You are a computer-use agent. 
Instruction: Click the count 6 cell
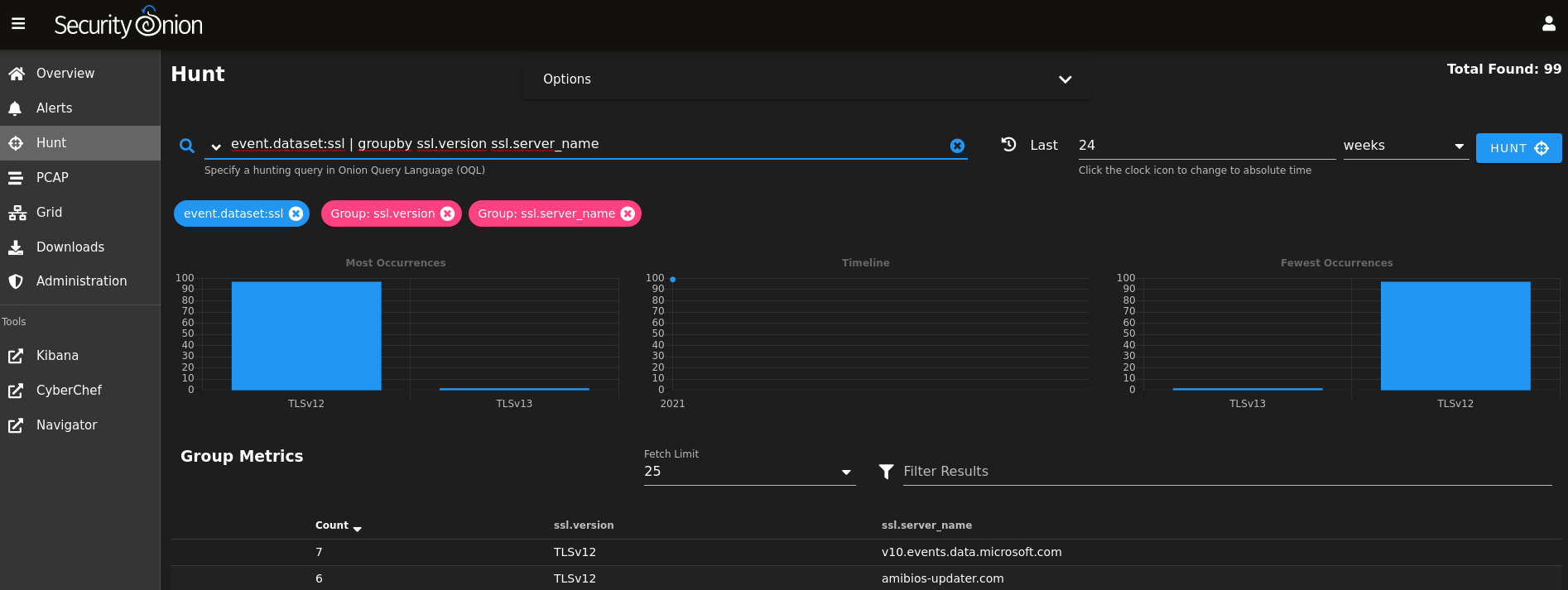pos(319,578)
